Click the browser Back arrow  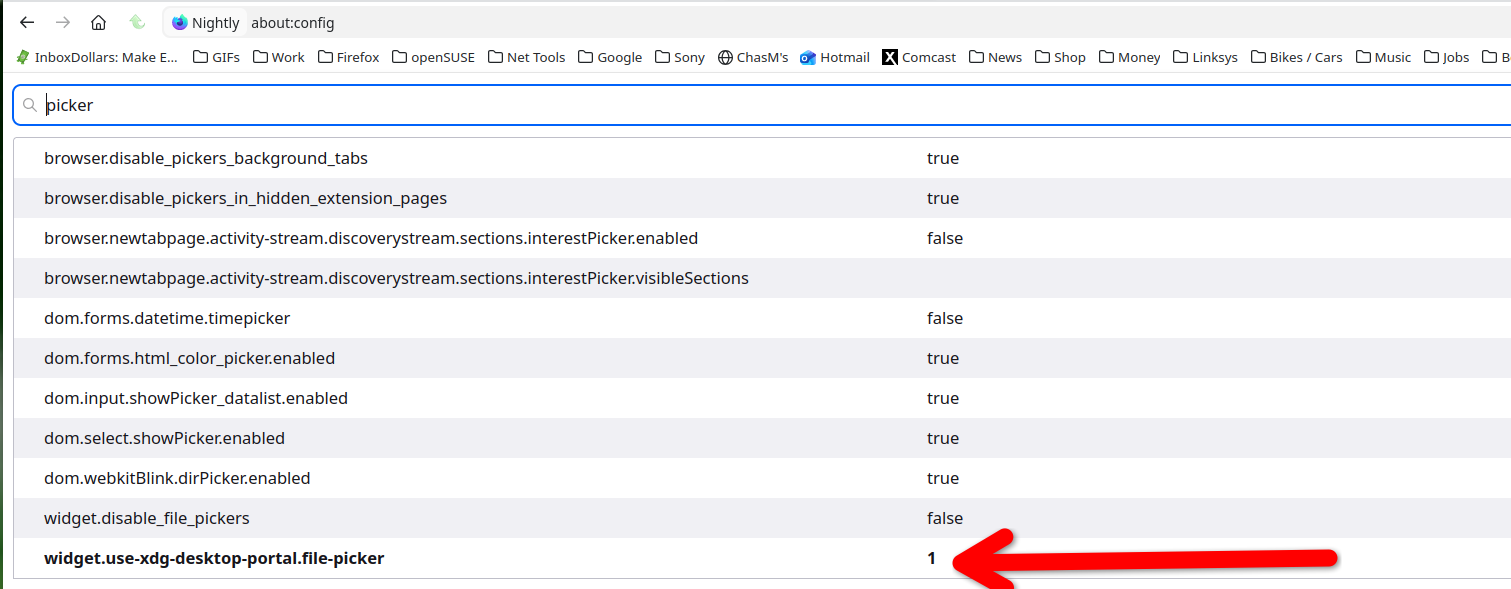coord(27,22)
